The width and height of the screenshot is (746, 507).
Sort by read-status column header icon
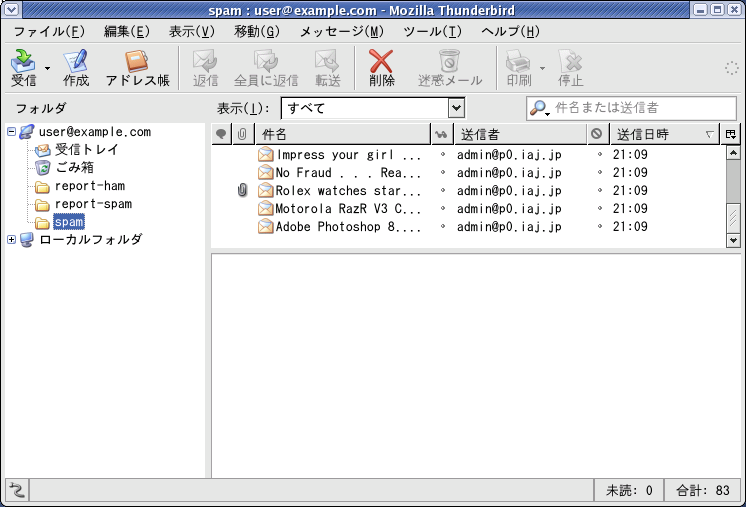(442, 134)
